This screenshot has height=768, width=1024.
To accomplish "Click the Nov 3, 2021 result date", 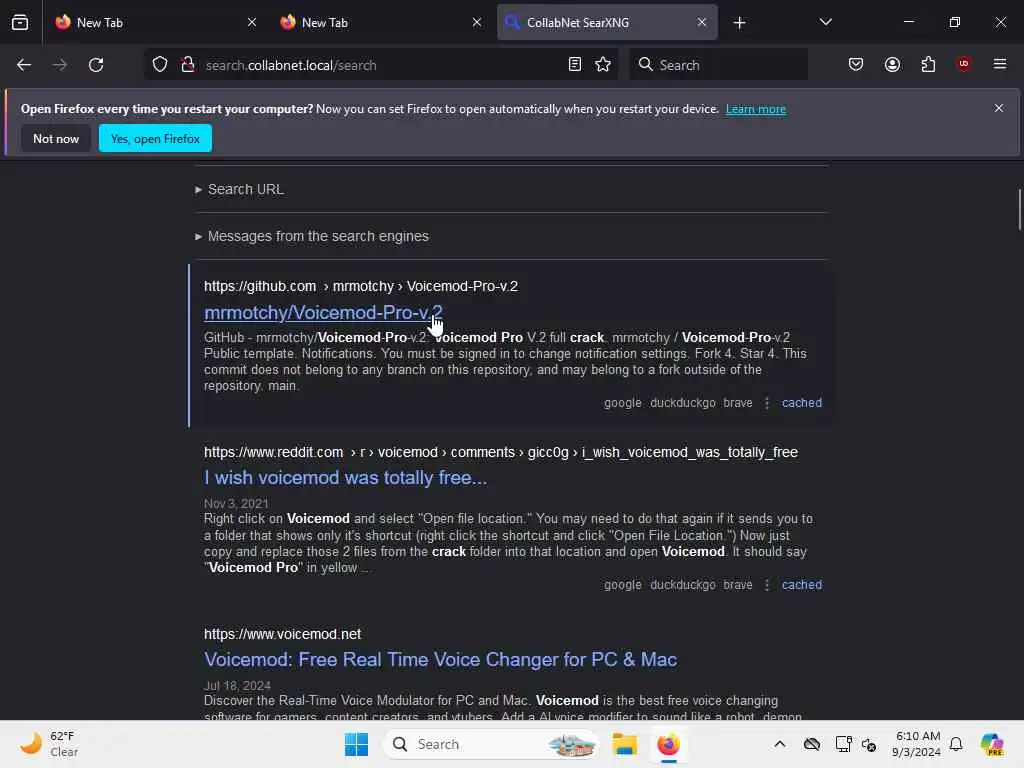I will (236, 504).
